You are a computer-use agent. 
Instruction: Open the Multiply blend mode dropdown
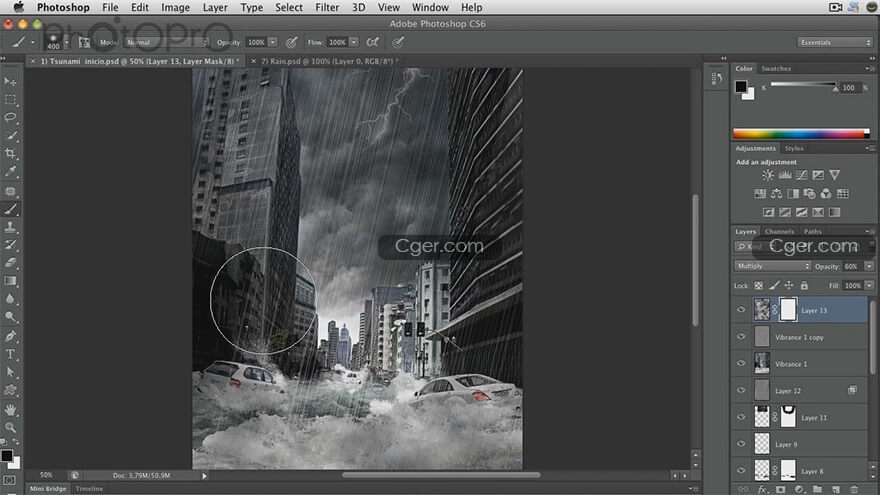coord(772,266)
